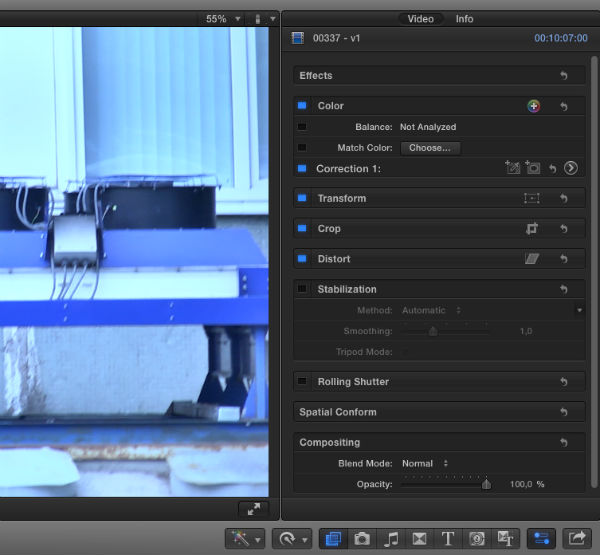Click the Match Color Choose button
600x555 pixels.
coord(429,148)
